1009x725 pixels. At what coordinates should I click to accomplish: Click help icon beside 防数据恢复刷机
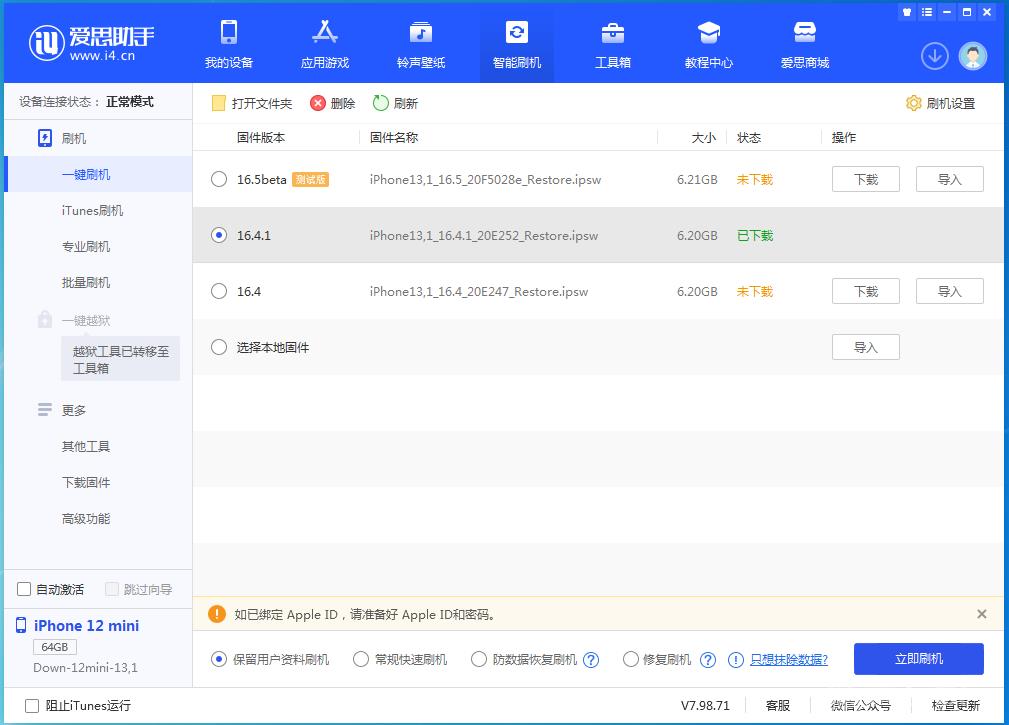point(591,660)
